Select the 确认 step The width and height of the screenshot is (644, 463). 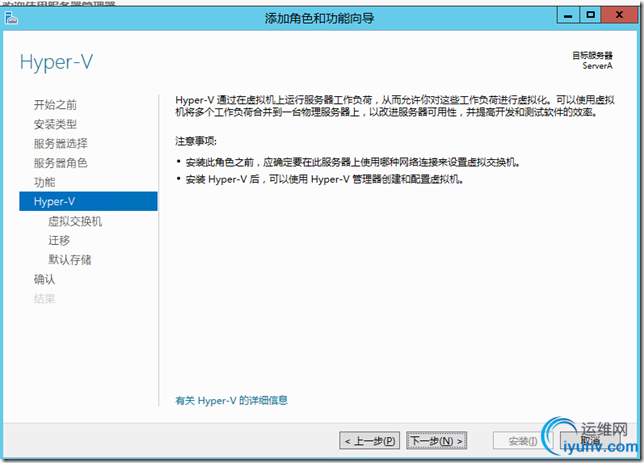(x=44, y=279)
